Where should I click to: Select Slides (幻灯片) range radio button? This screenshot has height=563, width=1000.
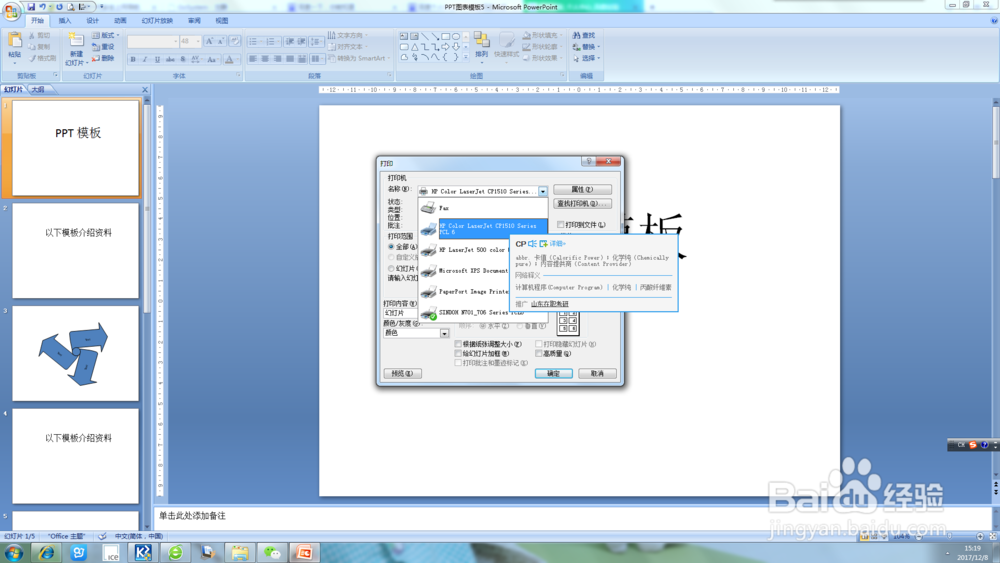tap(391, 268)
